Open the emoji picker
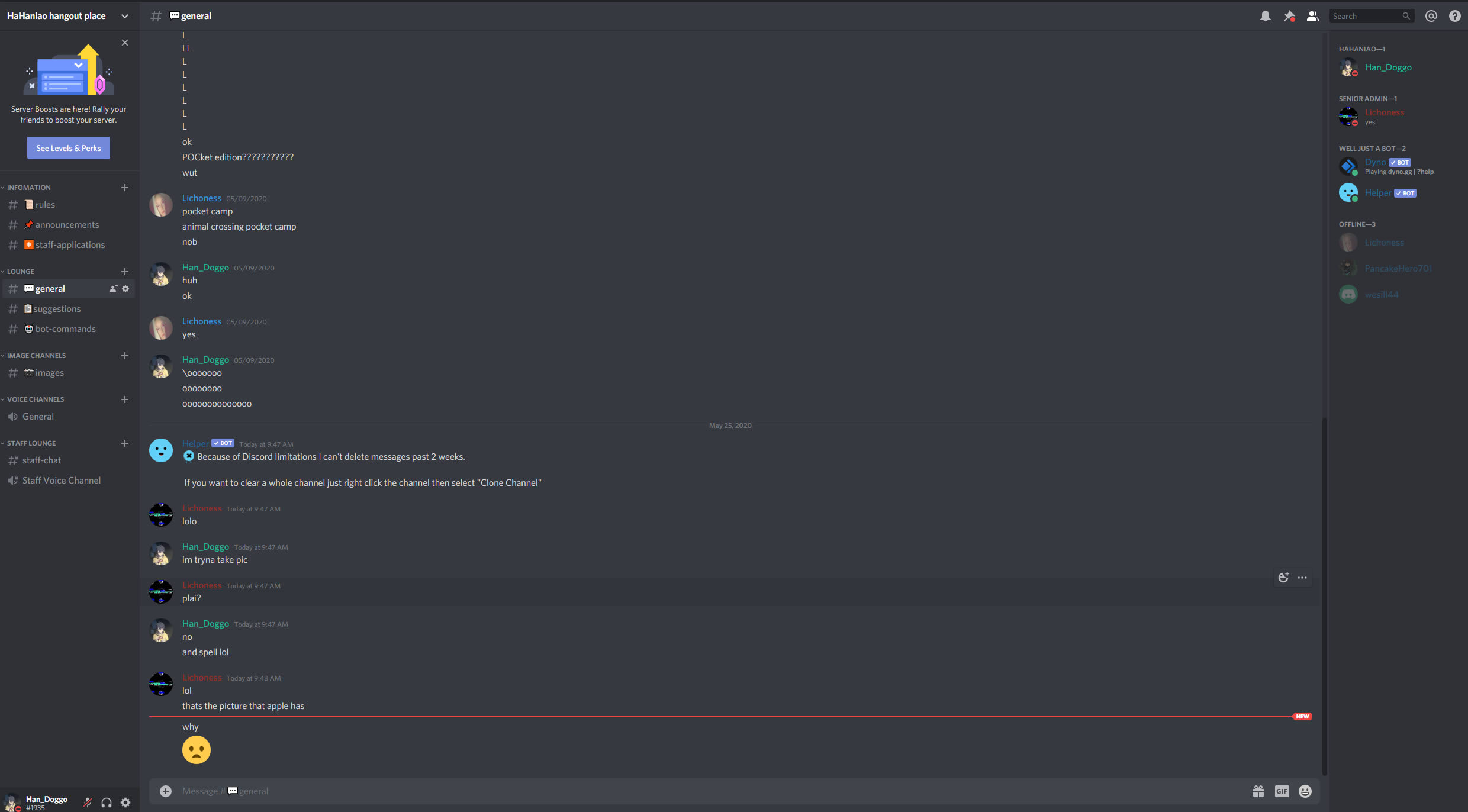This screenshot has height=812, width=1468. pyautogui.click(x=1305, y=791)
